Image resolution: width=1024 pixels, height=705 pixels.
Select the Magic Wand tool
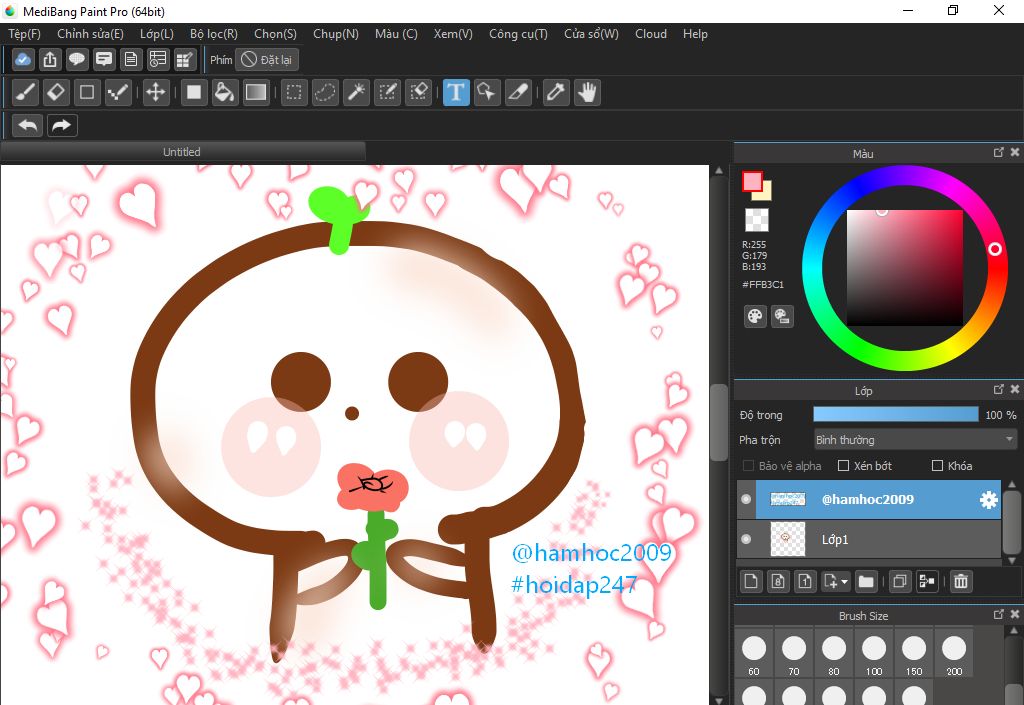coord(356,93)
